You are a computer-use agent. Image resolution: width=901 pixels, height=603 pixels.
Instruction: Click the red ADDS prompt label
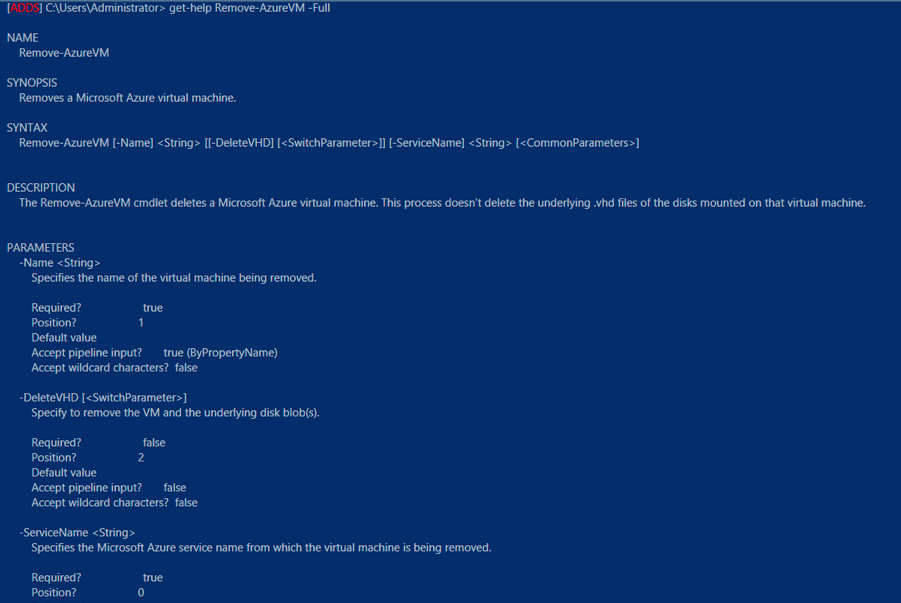(24, 8)
